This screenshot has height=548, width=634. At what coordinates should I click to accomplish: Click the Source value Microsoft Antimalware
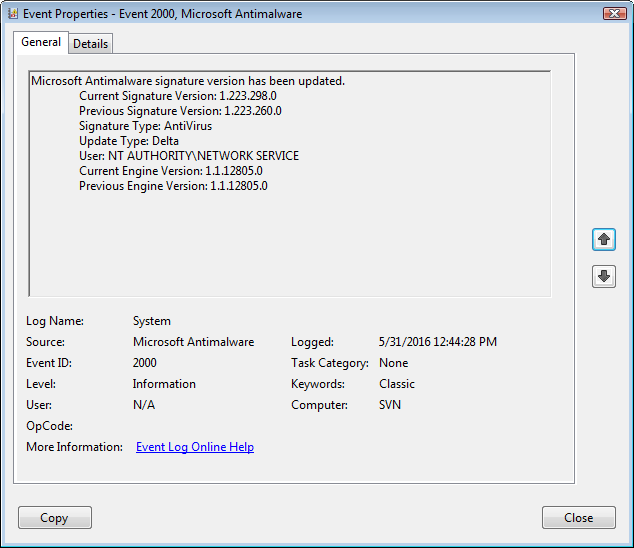click(x=194, y=342)
